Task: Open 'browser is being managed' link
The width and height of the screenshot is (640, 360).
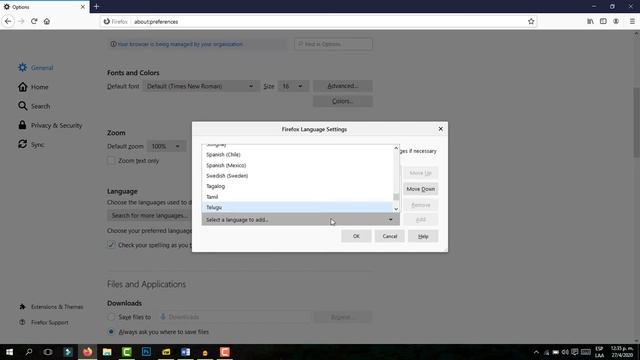Action: [x=180, y=44]
